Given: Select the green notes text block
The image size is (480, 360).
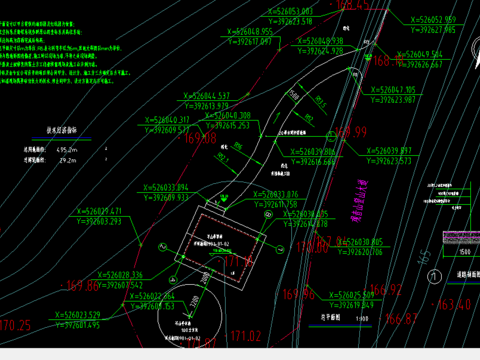Looking at the screenshot, I should pos(63,52).
